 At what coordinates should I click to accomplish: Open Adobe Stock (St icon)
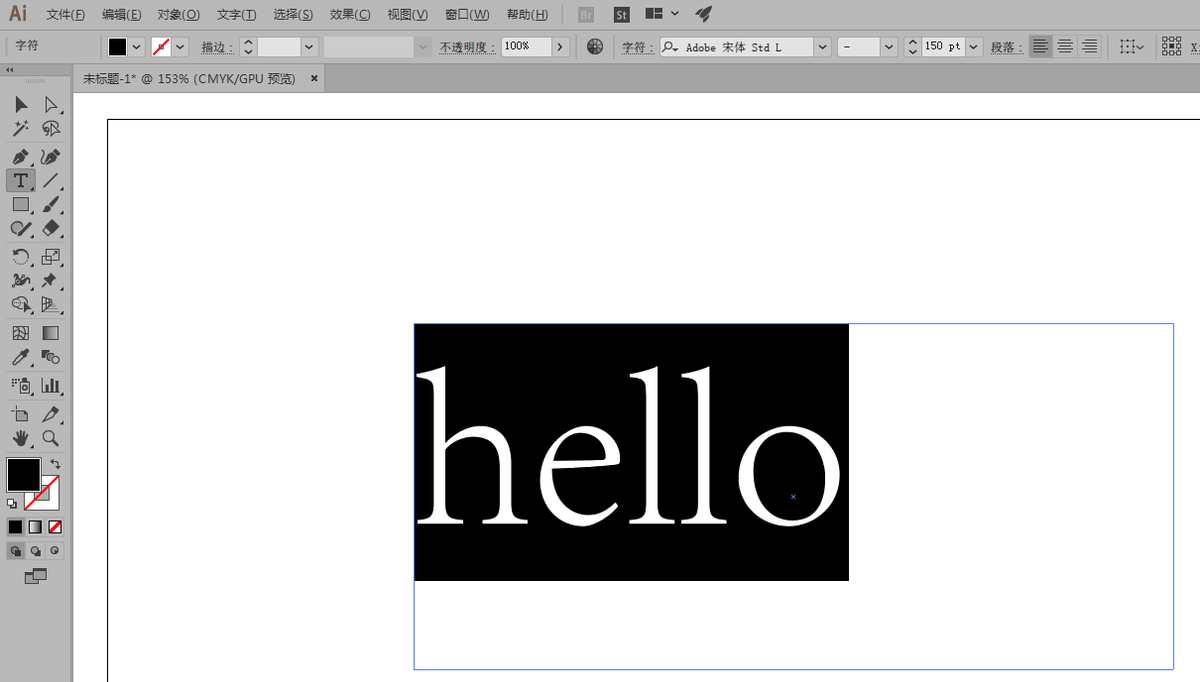coord(621,15)
